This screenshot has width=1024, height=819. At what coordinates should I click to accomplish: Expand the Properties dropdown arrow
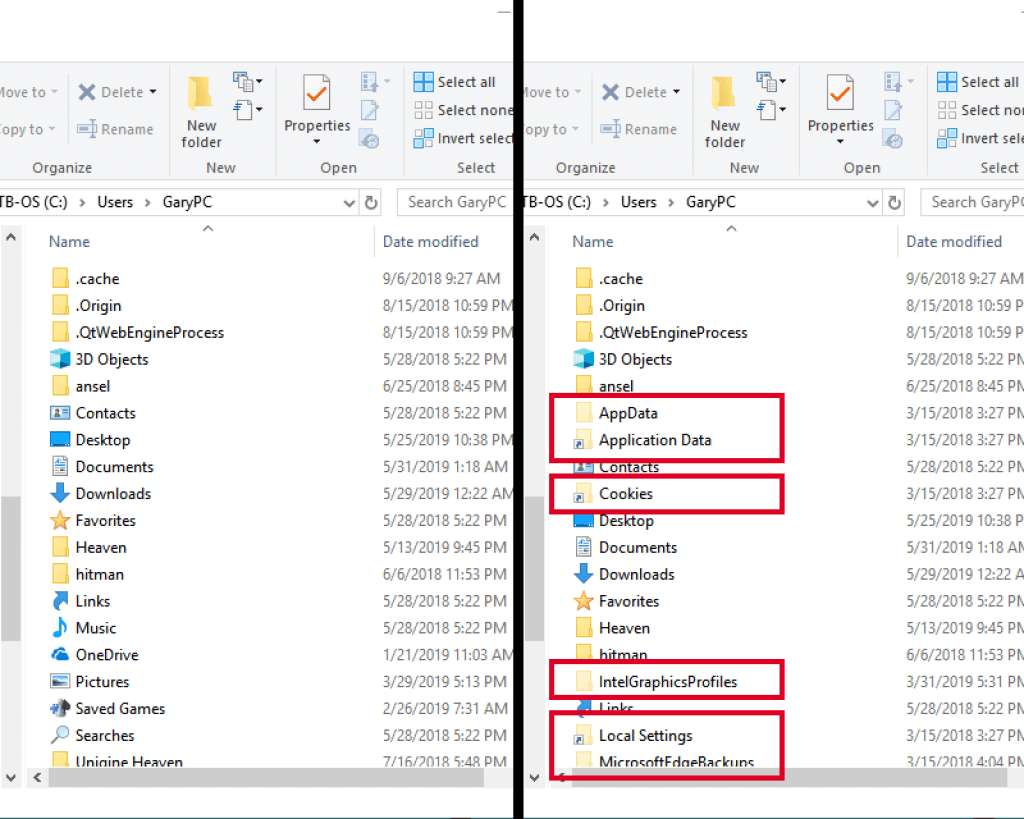coord(316,142)
